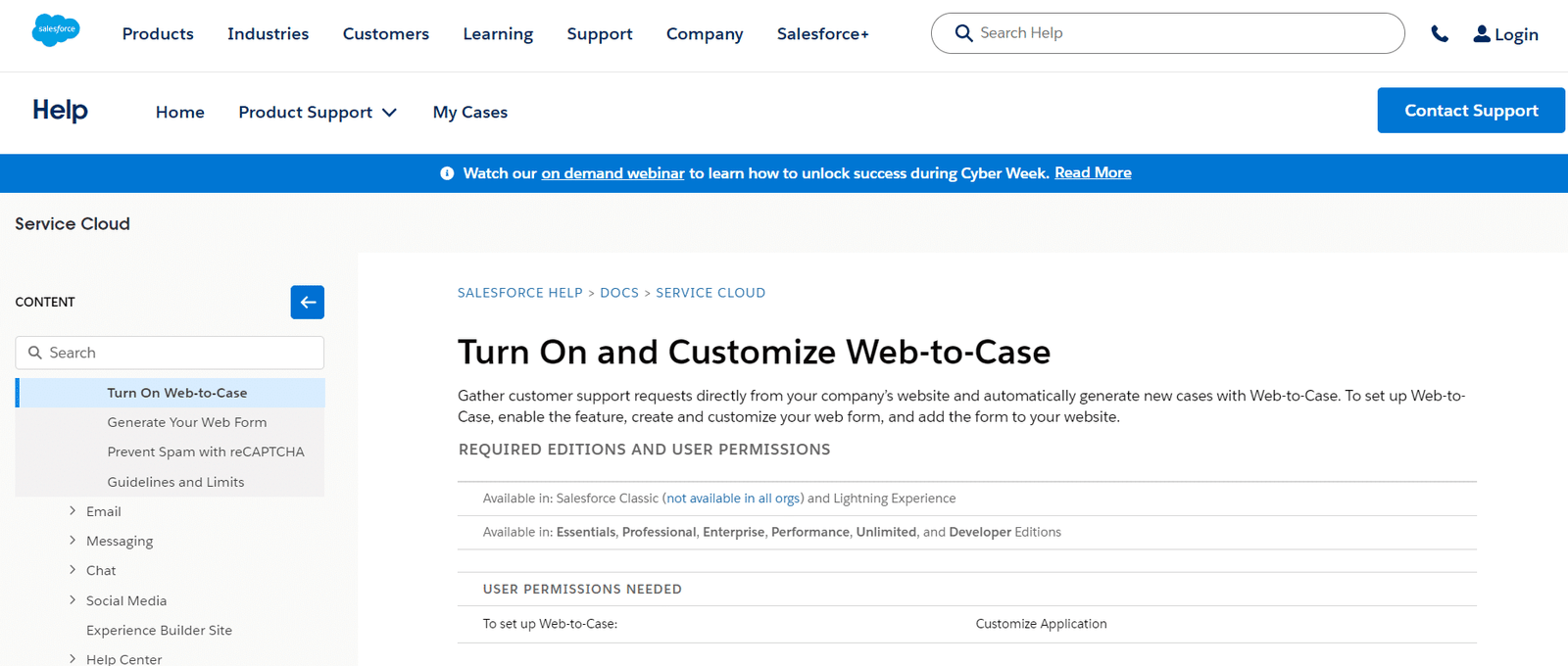Expand the Help Center section
1568x666 pixels.
click(72, 658)
